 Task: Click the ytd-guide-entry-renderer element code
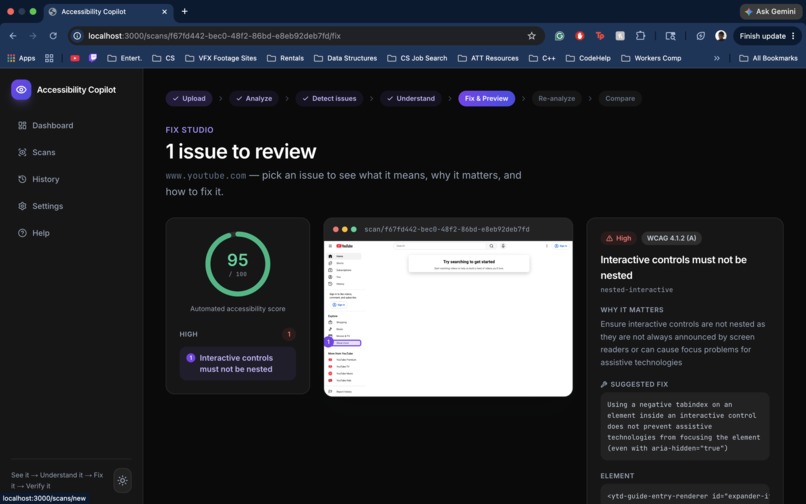pos(685,495)
